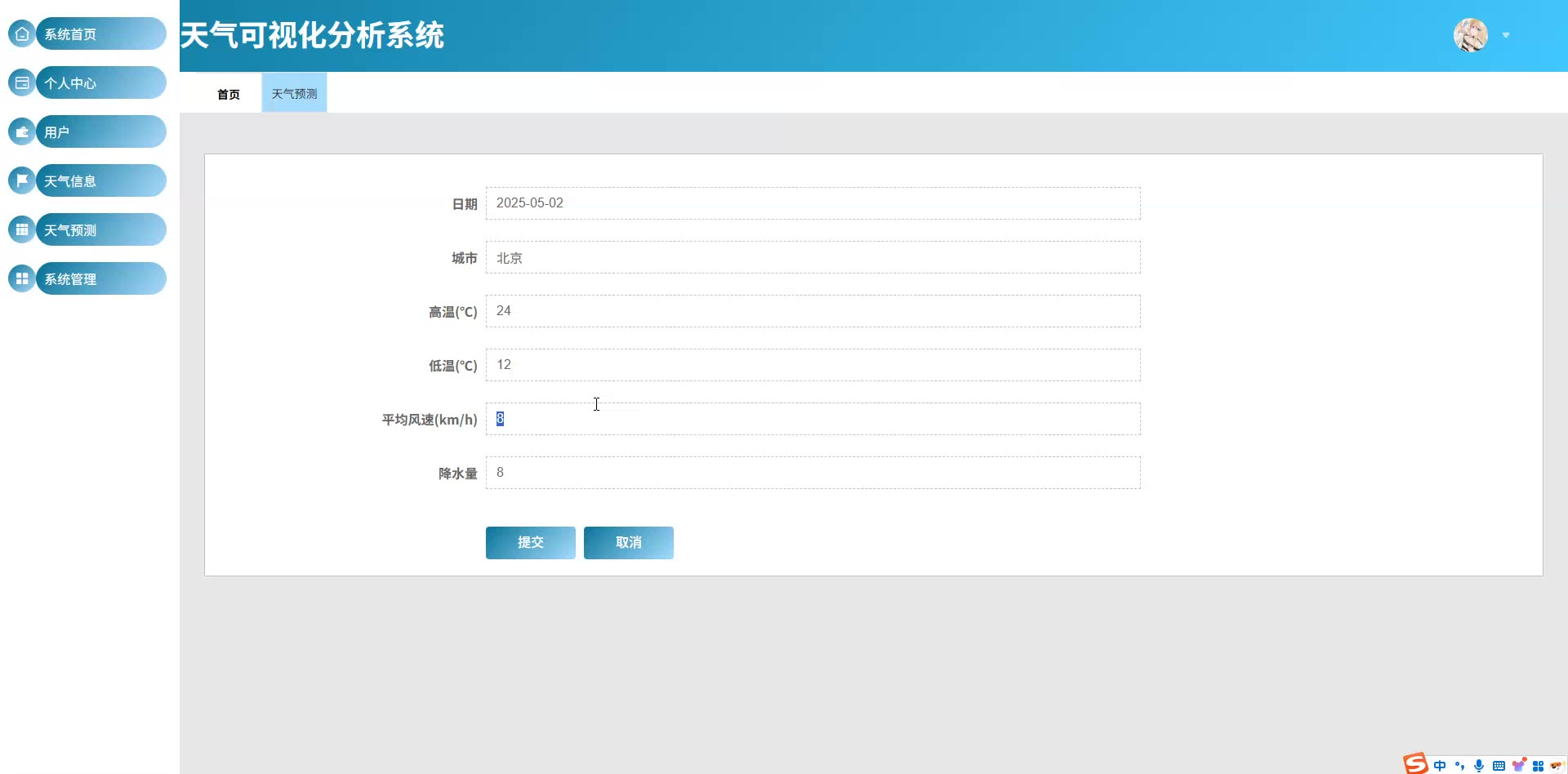
Task: Click the 日期 date input field
Action: [x=813, y=203]
